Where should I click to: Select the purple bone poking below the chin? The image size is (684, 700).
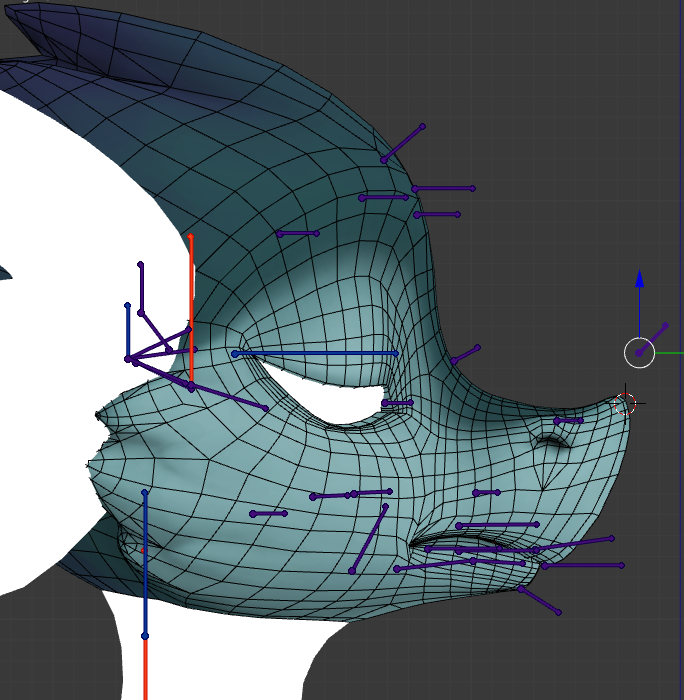tap(539, 601)
